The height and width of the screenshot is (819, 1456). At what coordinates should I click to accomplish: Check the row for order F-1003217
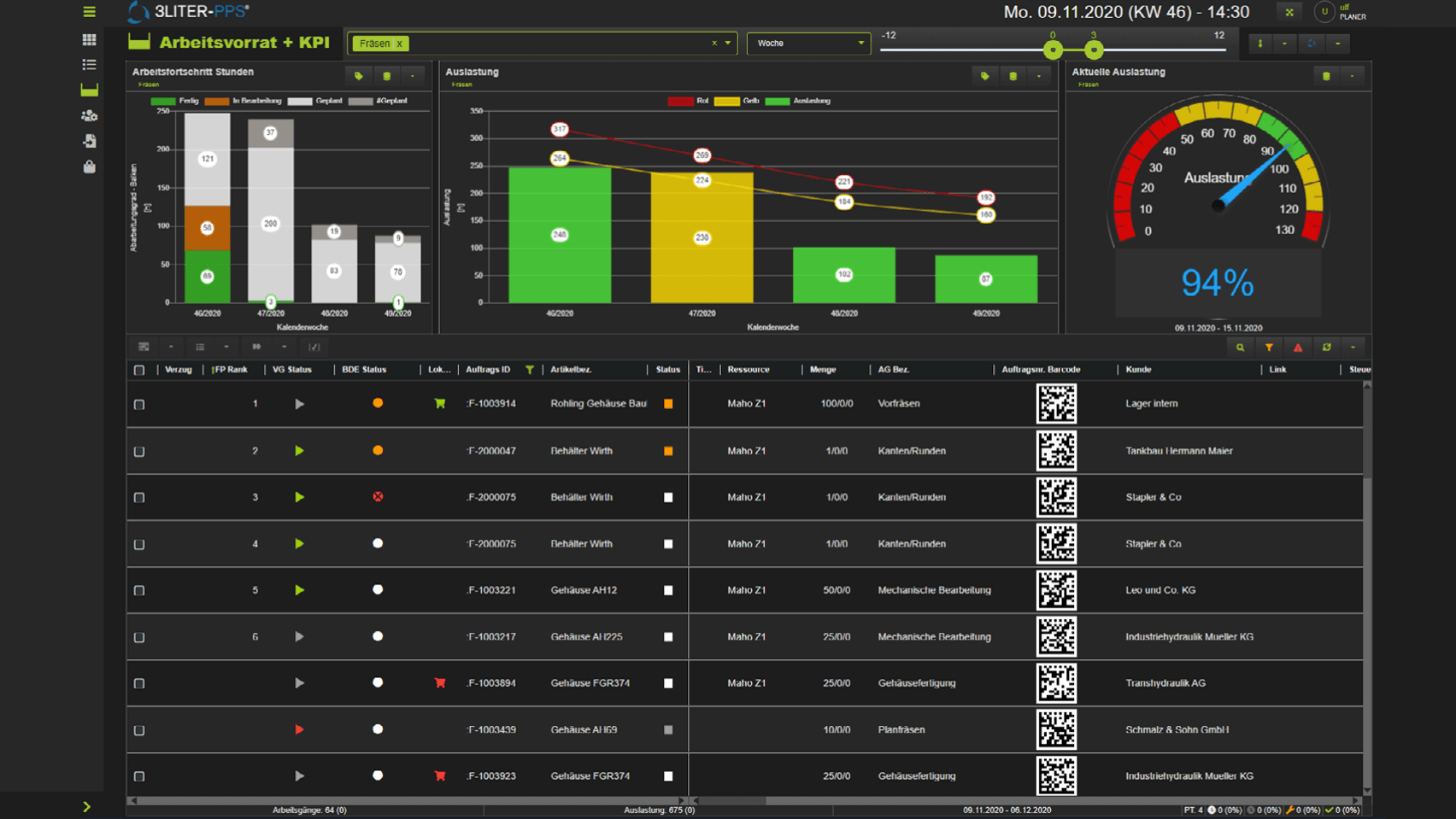(139, 637)
